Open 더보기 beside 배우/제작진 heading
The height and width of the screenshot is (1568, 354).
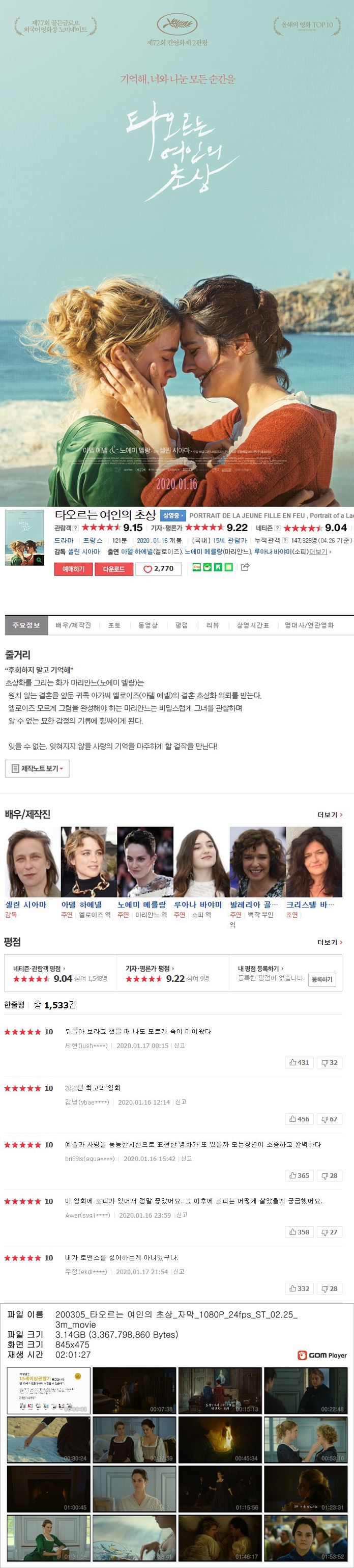pos(330,814)
